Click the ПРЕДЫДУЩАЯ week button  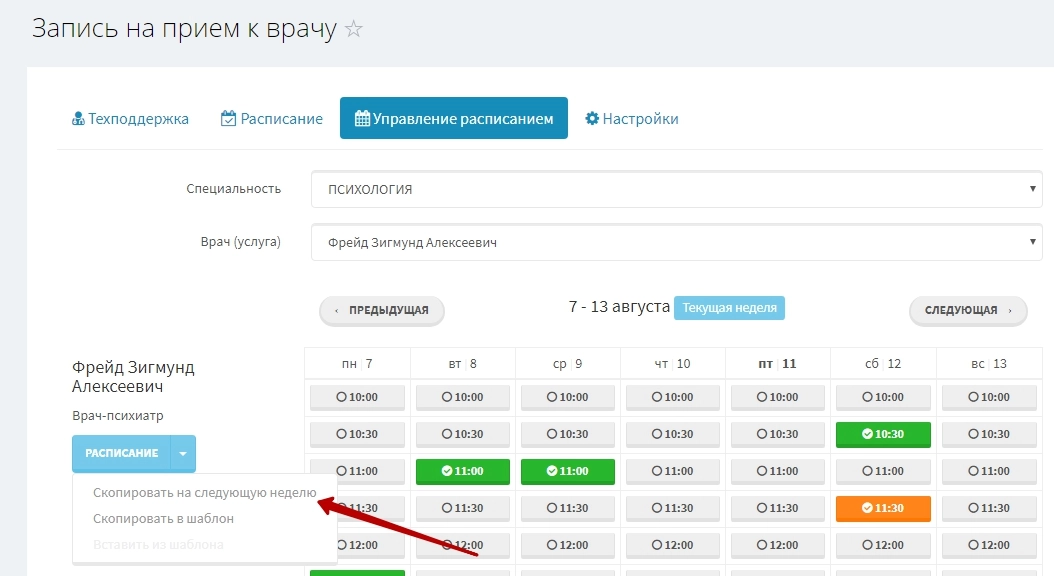pos(381,310)
